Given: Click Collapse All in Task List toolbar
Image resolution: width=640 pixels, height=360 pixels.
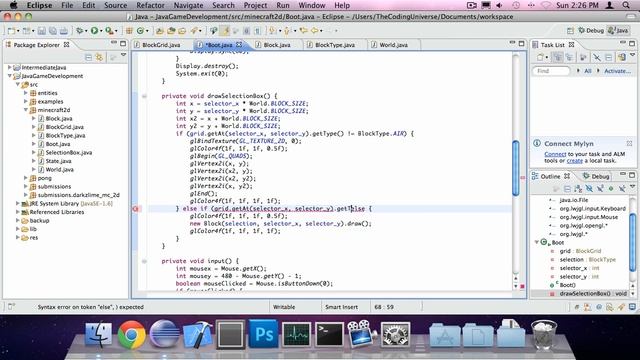Looking at the screenshot, I should 609,58.
